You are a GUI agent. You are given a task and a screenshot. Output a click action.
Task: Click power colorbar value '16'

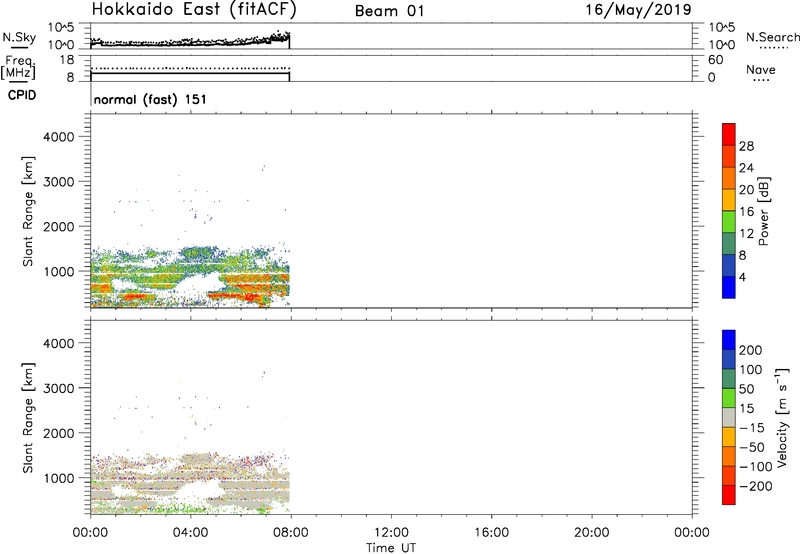tap(746, 212)
